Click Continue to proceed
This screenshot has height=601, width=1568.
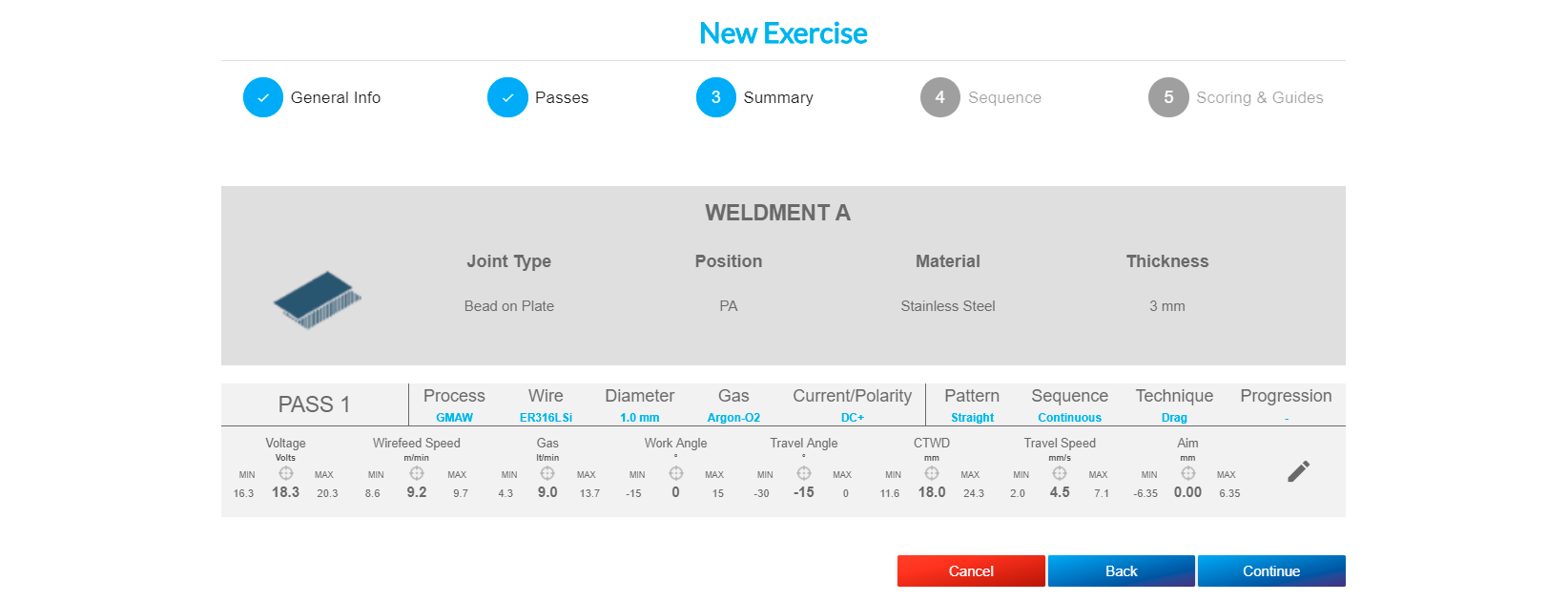point(1271,570)
